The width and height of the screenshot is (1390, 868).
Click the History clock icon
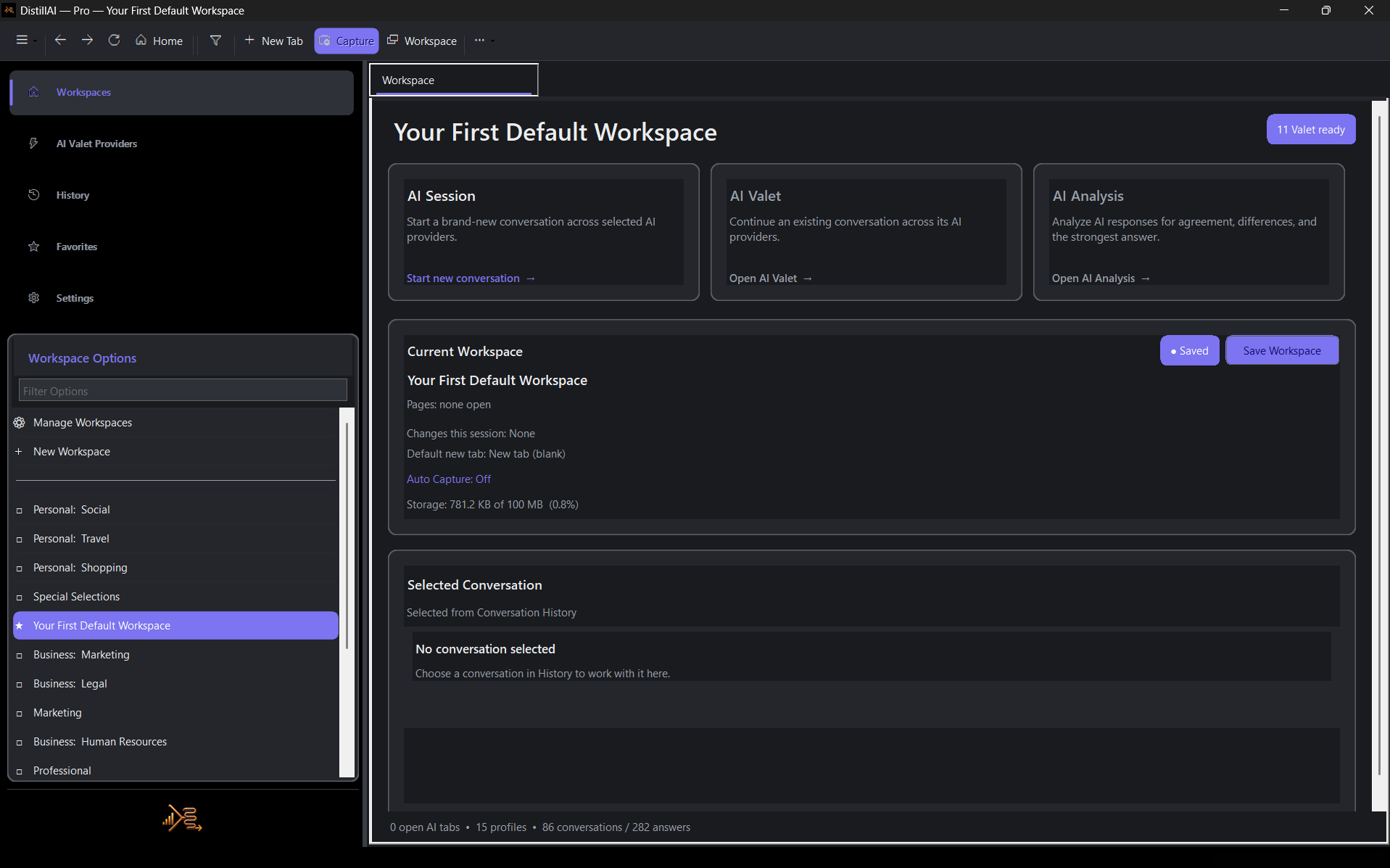tap(33, 195)
